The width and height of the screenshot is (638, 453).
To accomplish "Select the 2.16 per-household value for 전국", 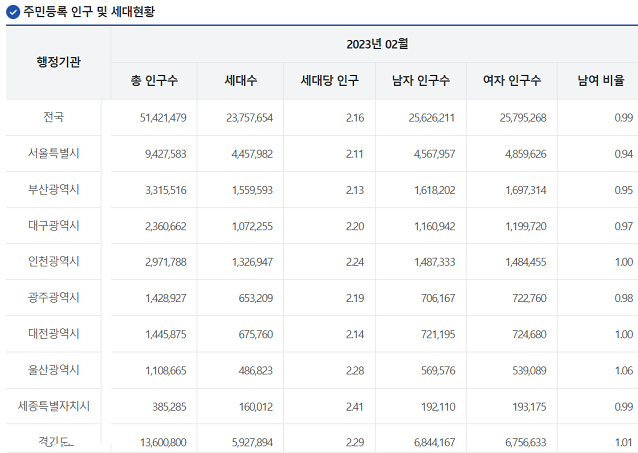I will [355, 118].
